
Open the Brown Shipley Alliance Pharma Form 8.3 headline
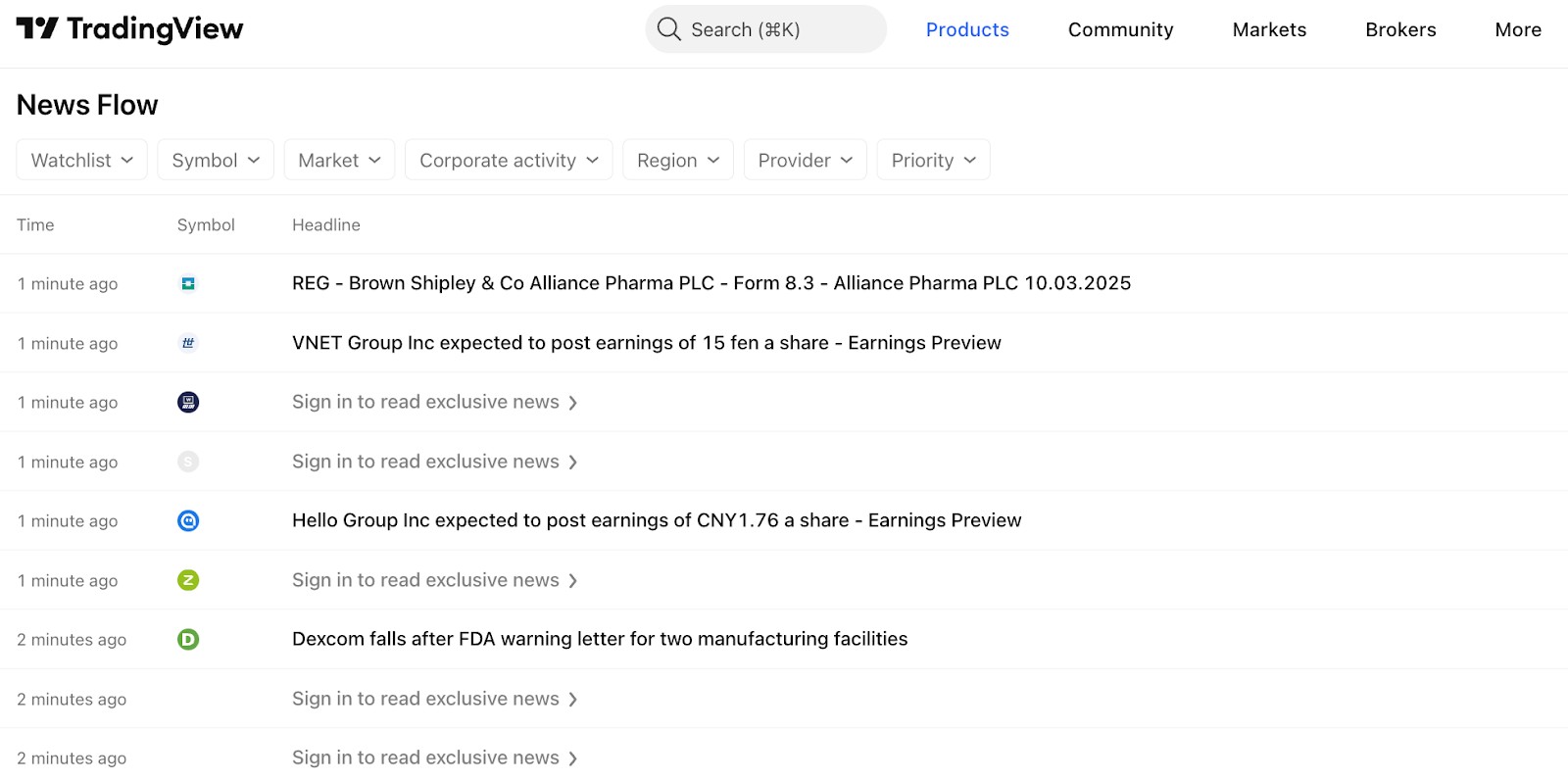point(711,283)
